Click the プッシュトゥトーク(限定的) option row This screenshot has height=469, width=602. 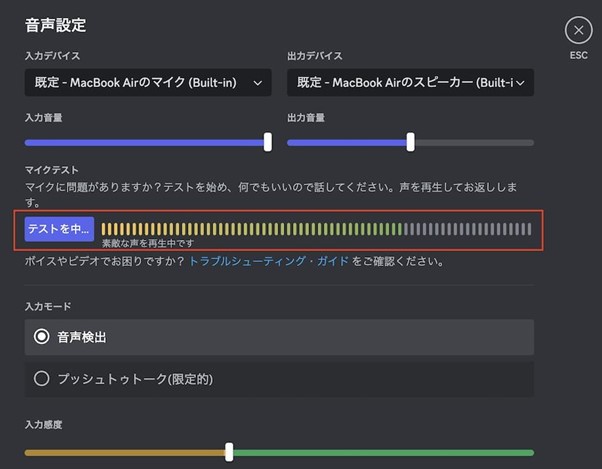pos(279,379)
